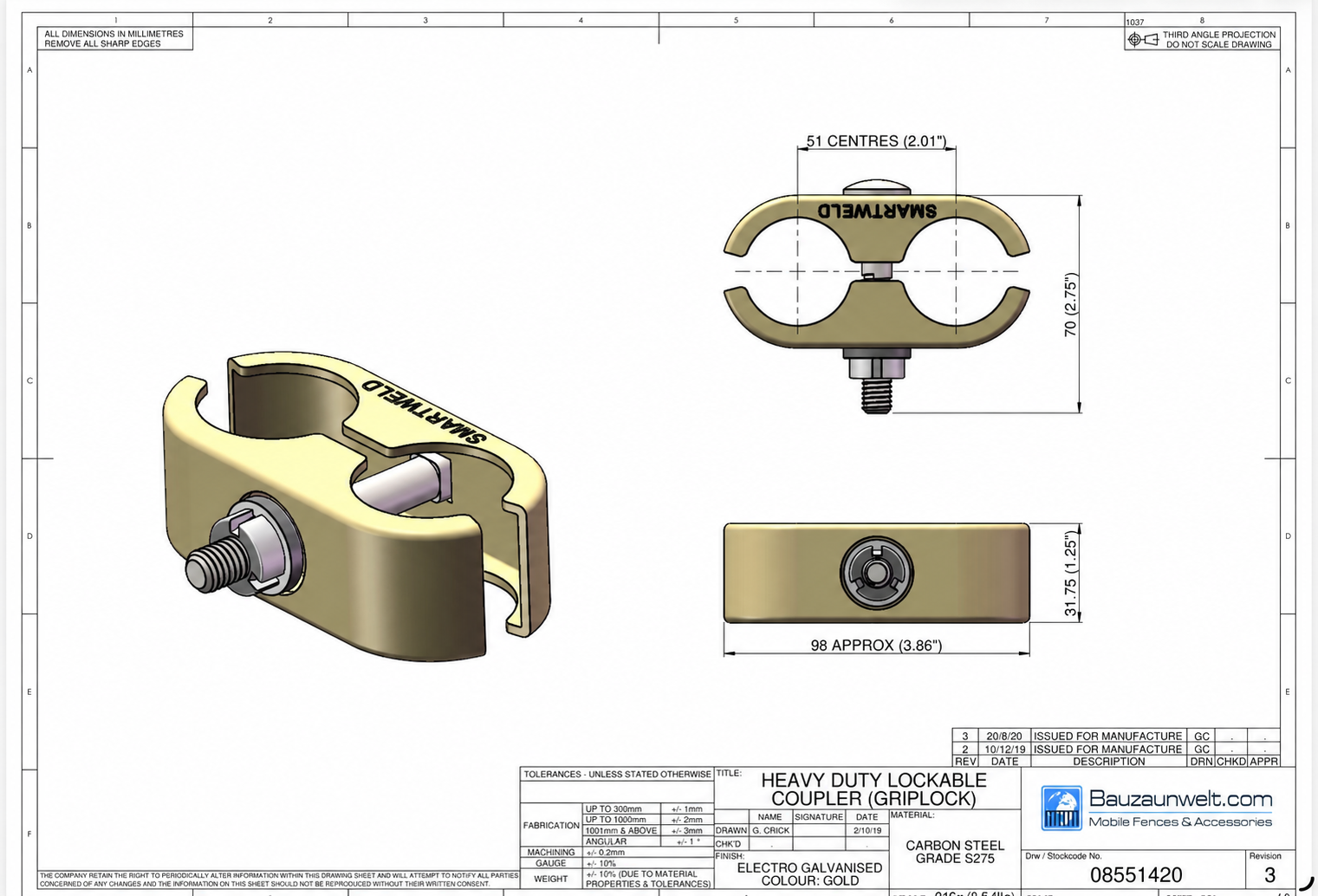Select the 'UP TO 1000mm' cell
The height and width of the screenshot is (896, 1318).
pyautogui.click(x=616, y=819)
